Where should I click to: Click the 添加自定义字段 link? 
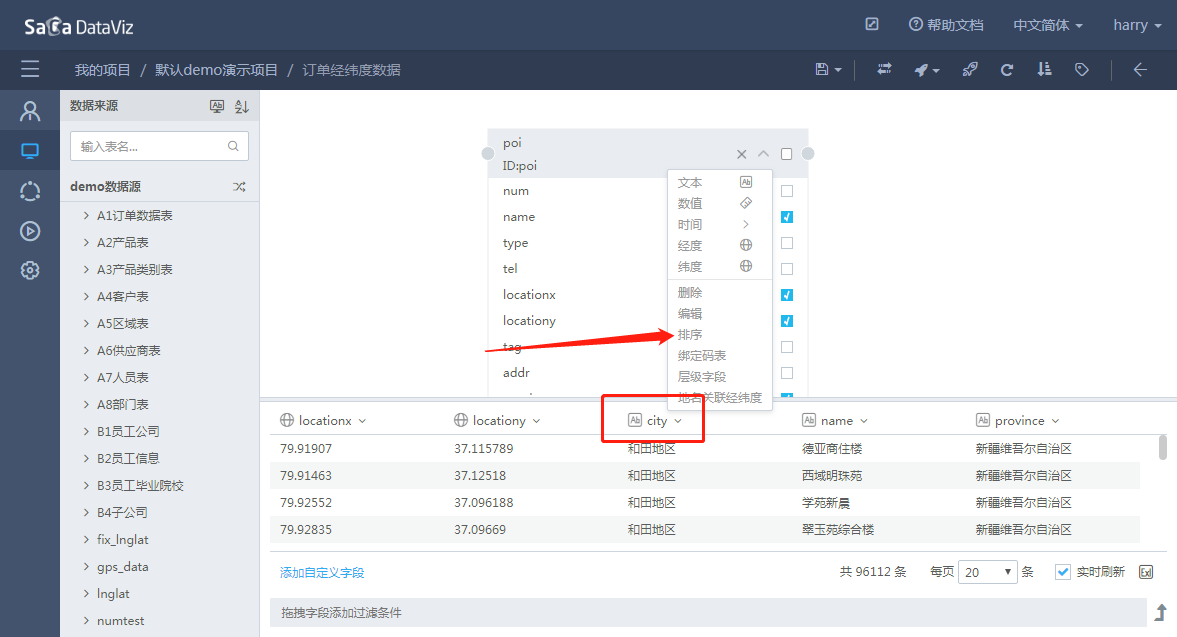pos(322,573)
